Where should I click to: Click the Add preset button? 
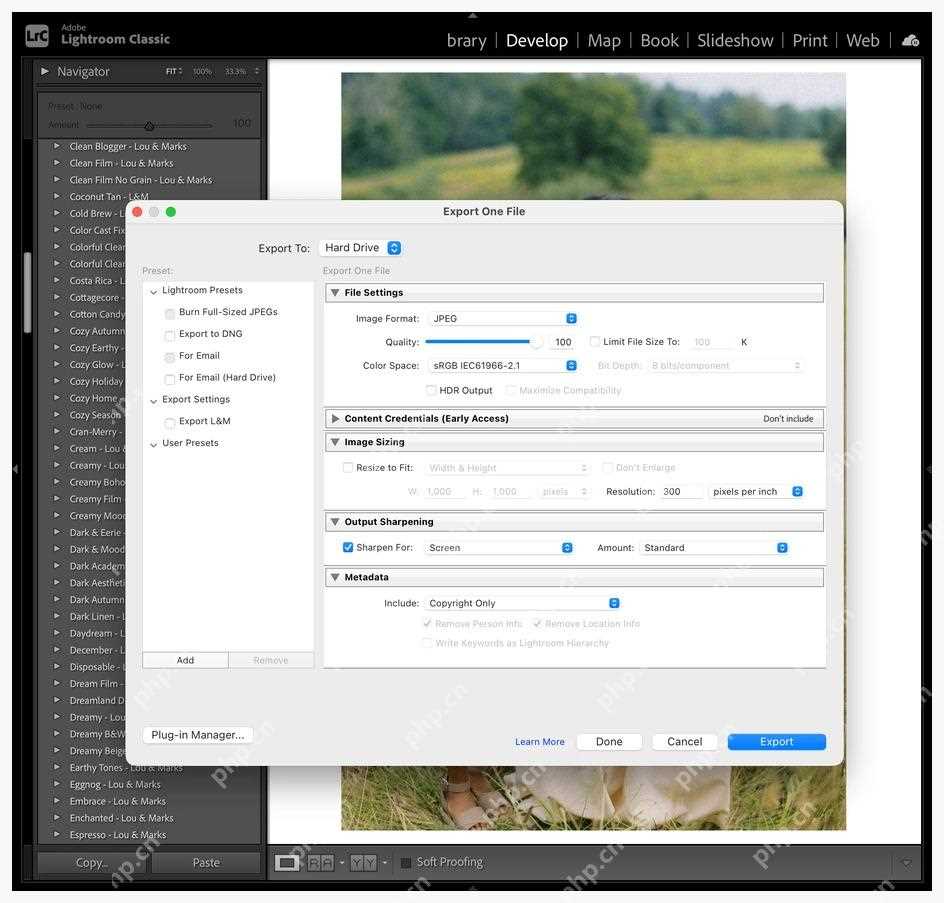click(185, 660)
